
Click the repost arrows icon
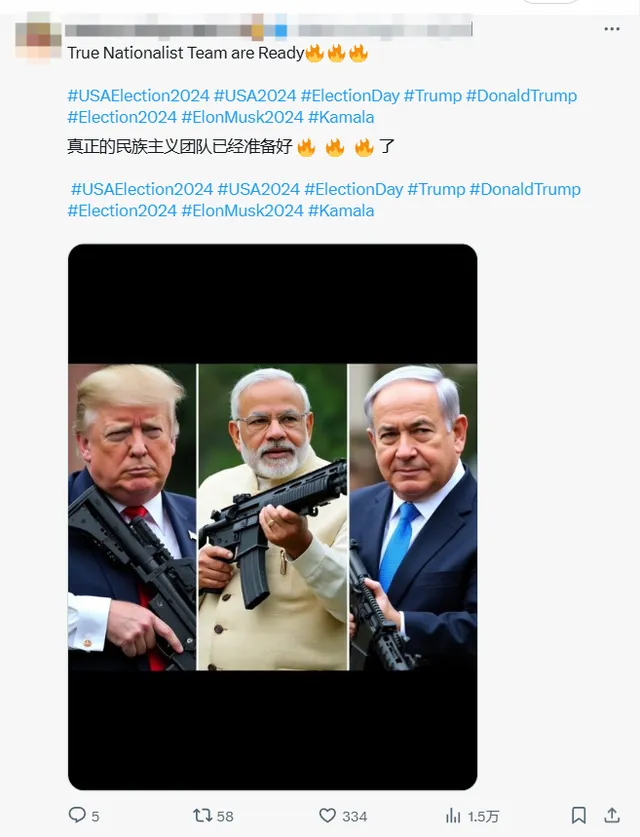click(x=202, y=815)
